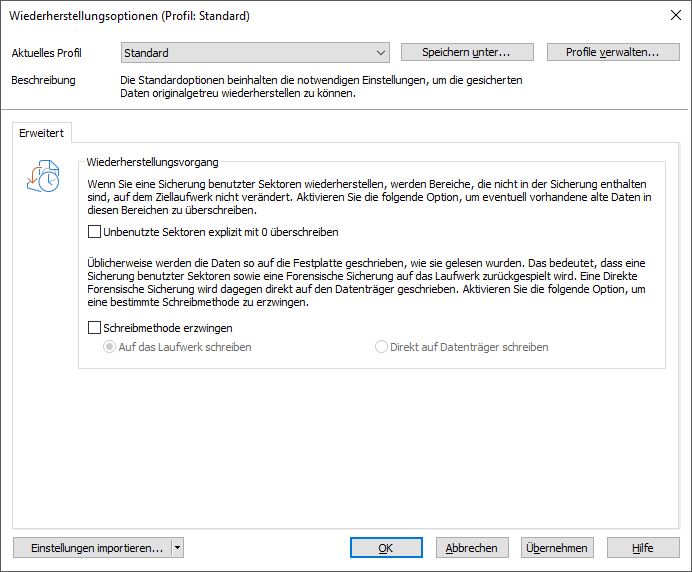Cancel via the Abbrechen button

pyautogui.click(x=472, y=548)
